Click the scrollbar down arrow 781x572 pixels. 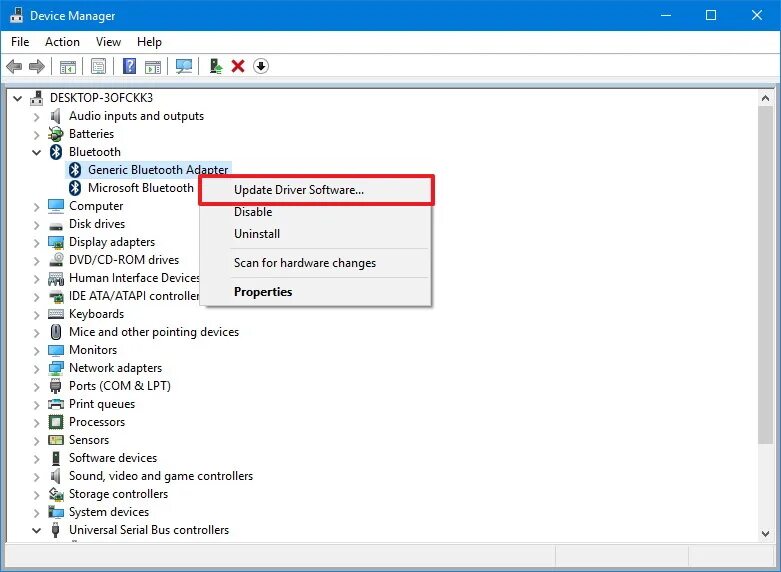[x=766, y=534]
